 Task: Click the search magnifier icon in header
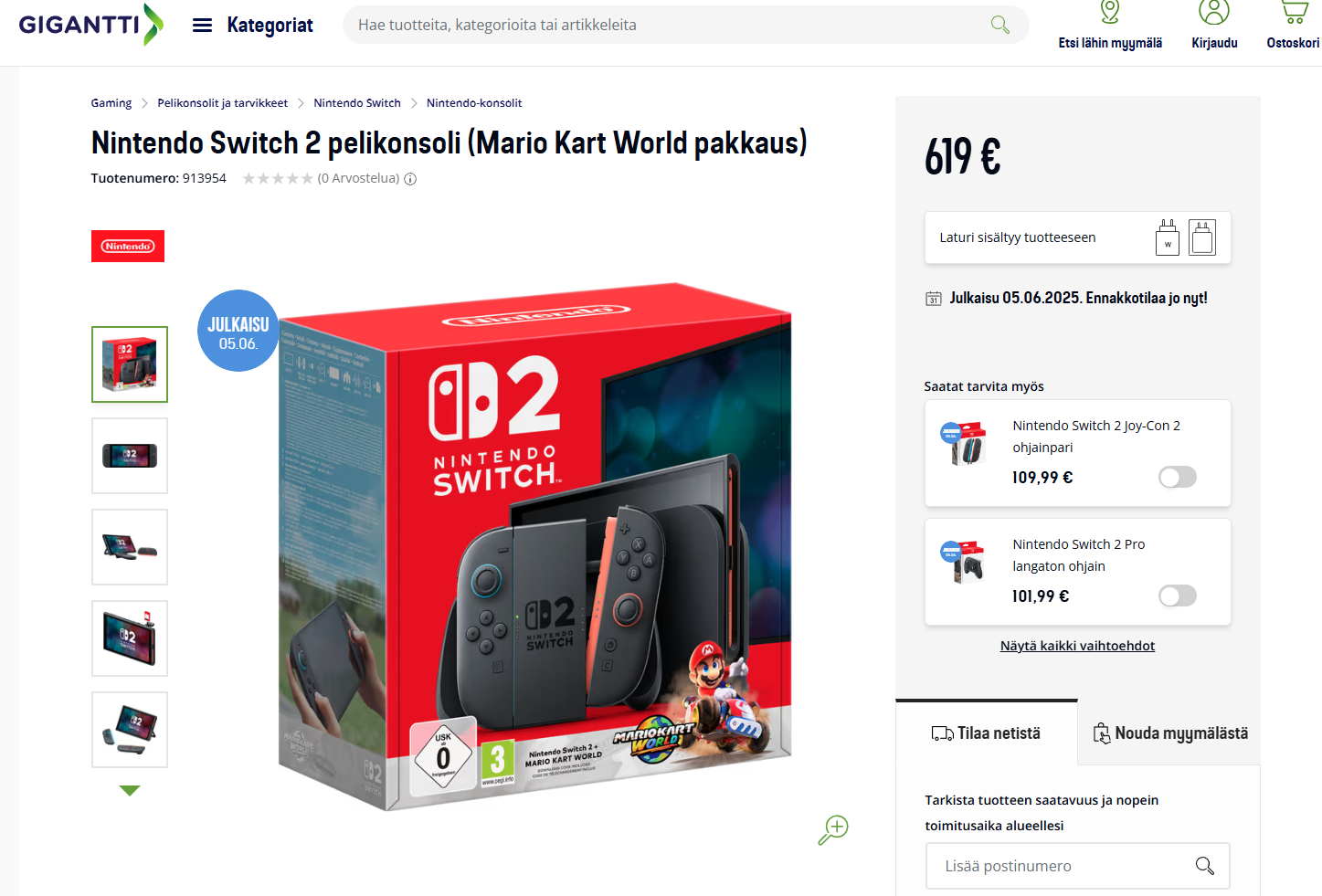1000,25
